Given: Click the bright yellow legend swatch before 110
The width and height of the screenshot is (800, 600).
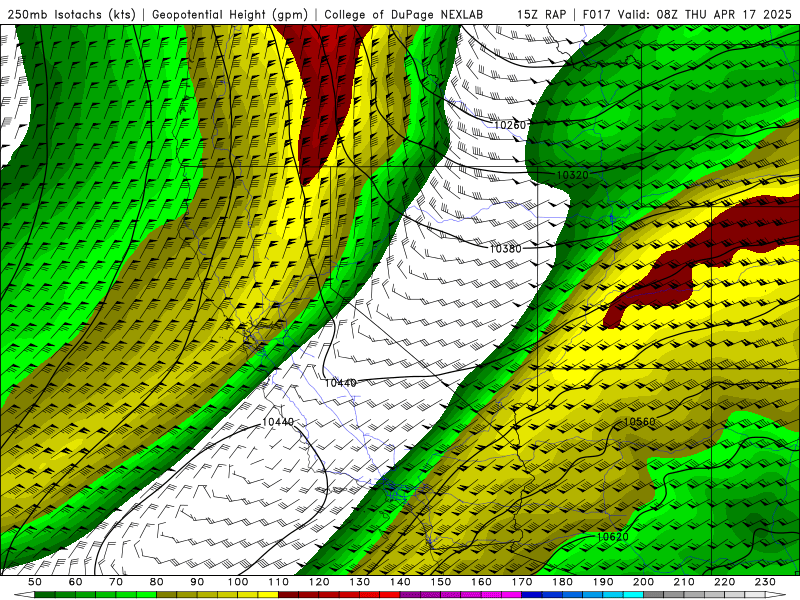Looking at the screenshot, I should coord(268,595).
